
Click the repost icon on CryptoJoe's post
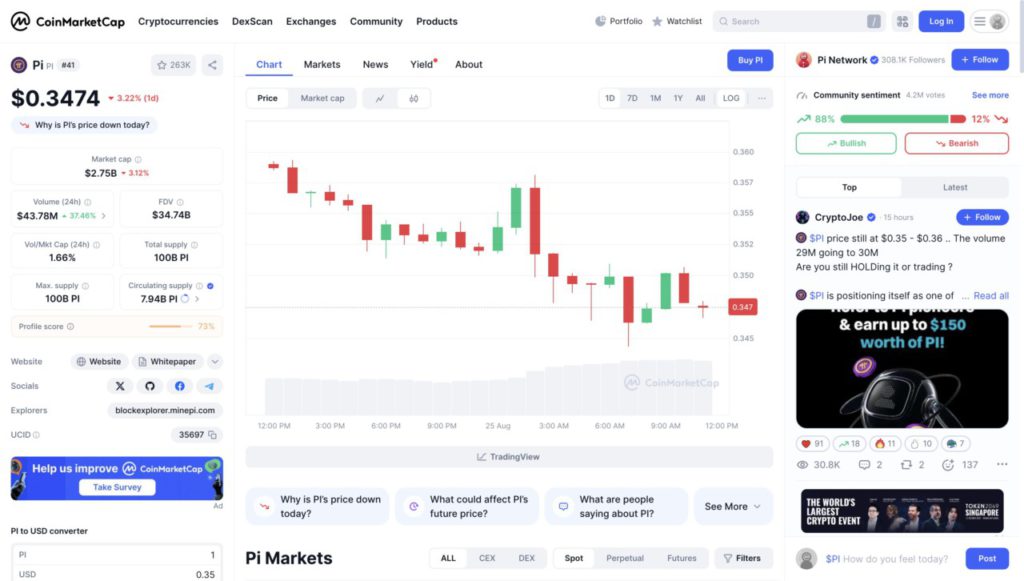(x=906, y=465)
